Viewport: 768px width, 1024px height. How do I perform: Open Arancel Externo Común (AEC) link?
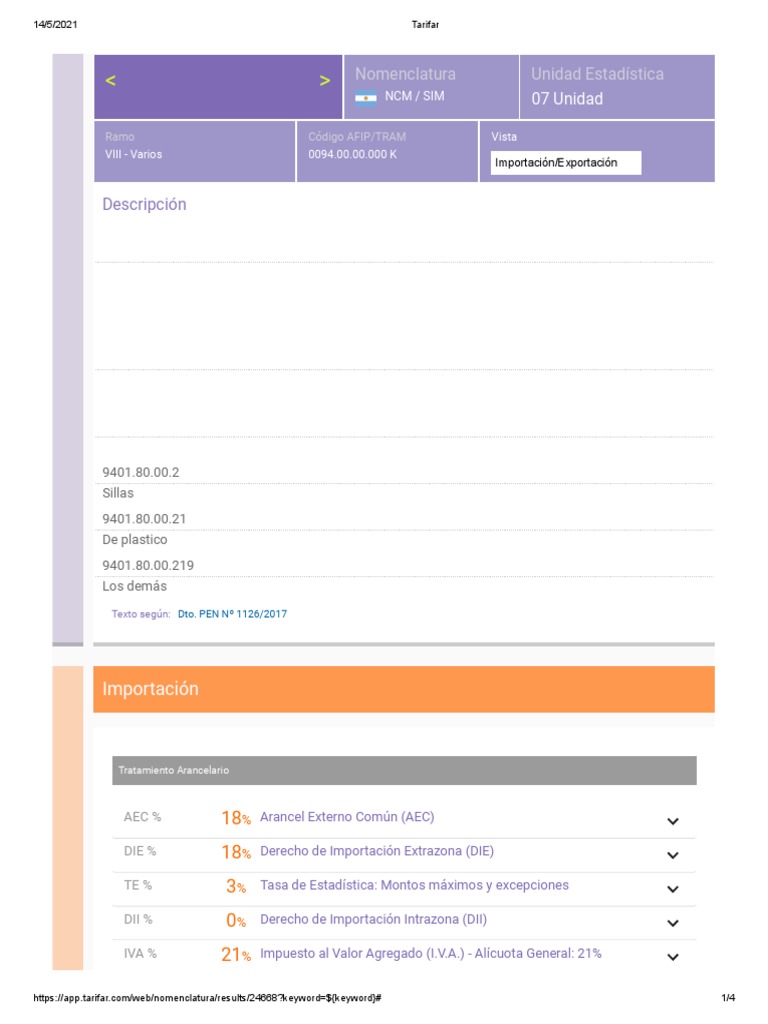[347, 817]
